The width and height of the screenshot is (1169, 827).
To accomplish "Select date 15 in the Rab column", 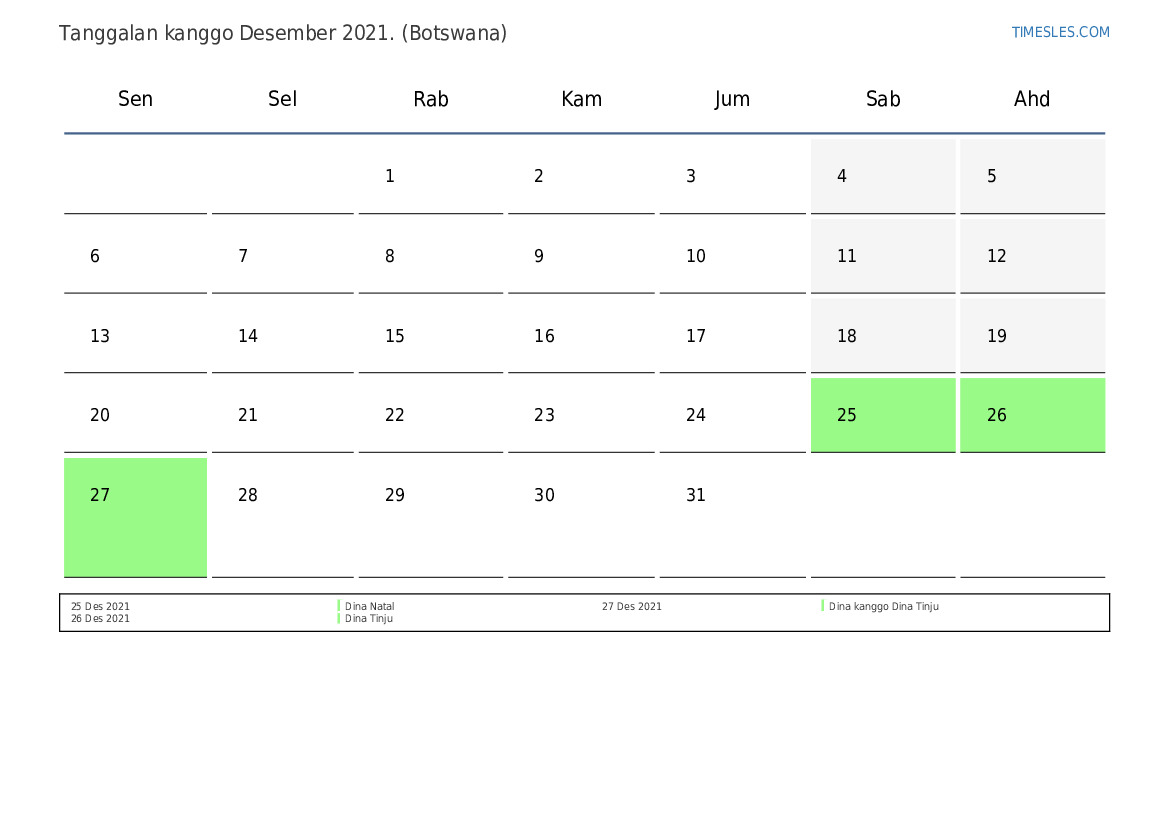I will (x=395, y=336).
